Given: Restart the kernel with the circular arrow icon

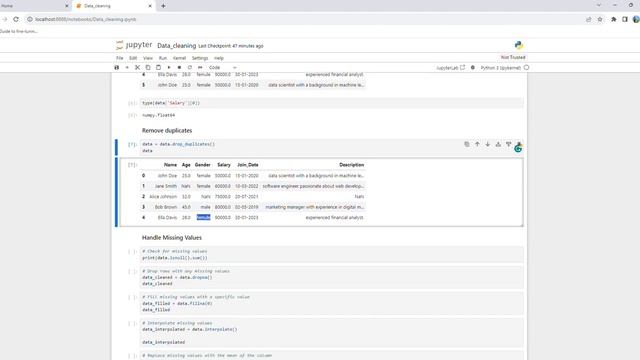Looking at the screenshot, I should pyautogui.click(x=190, y=67).
